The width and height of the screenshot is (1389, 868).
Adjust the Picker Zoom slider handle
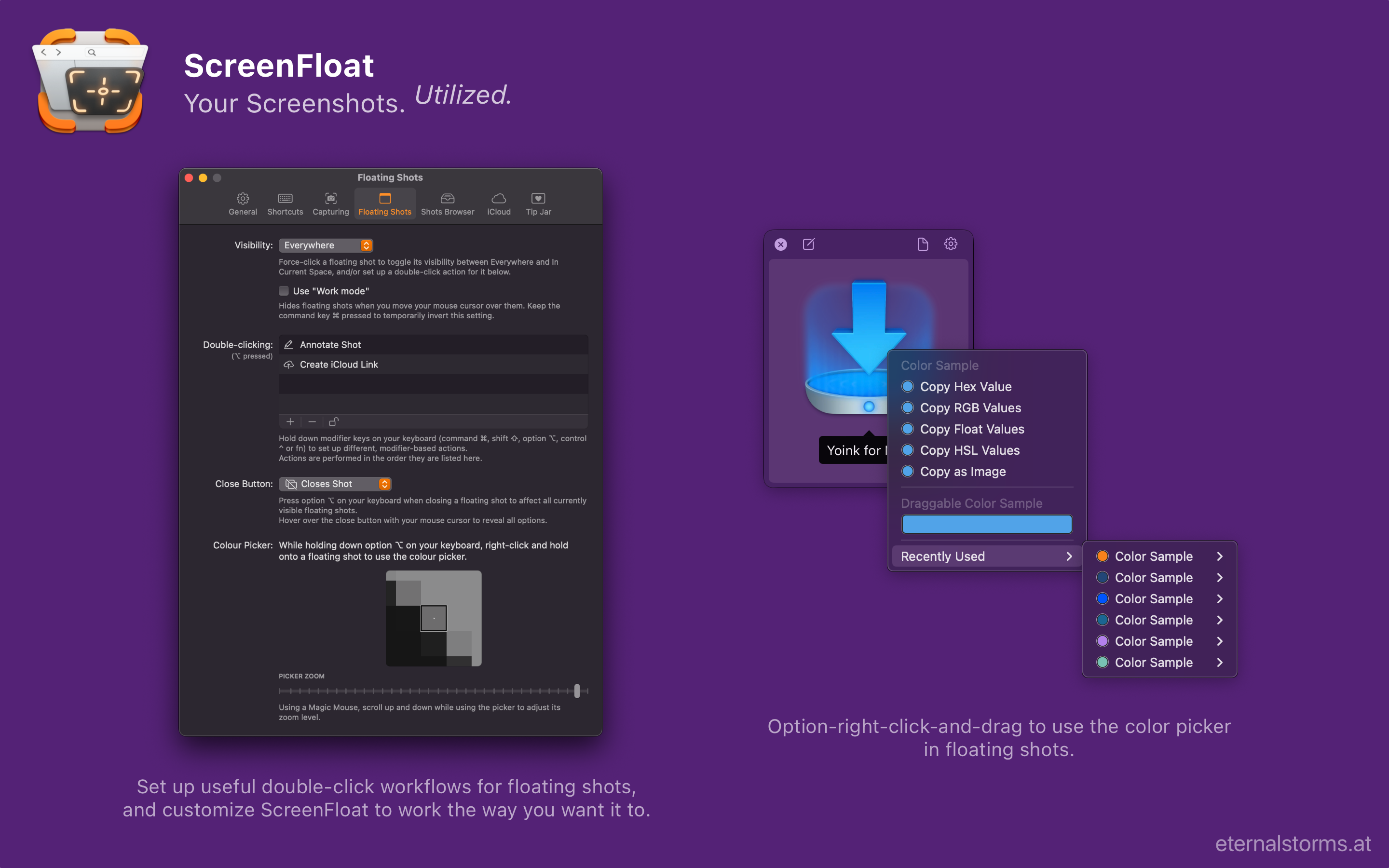(x=577, y=691)
